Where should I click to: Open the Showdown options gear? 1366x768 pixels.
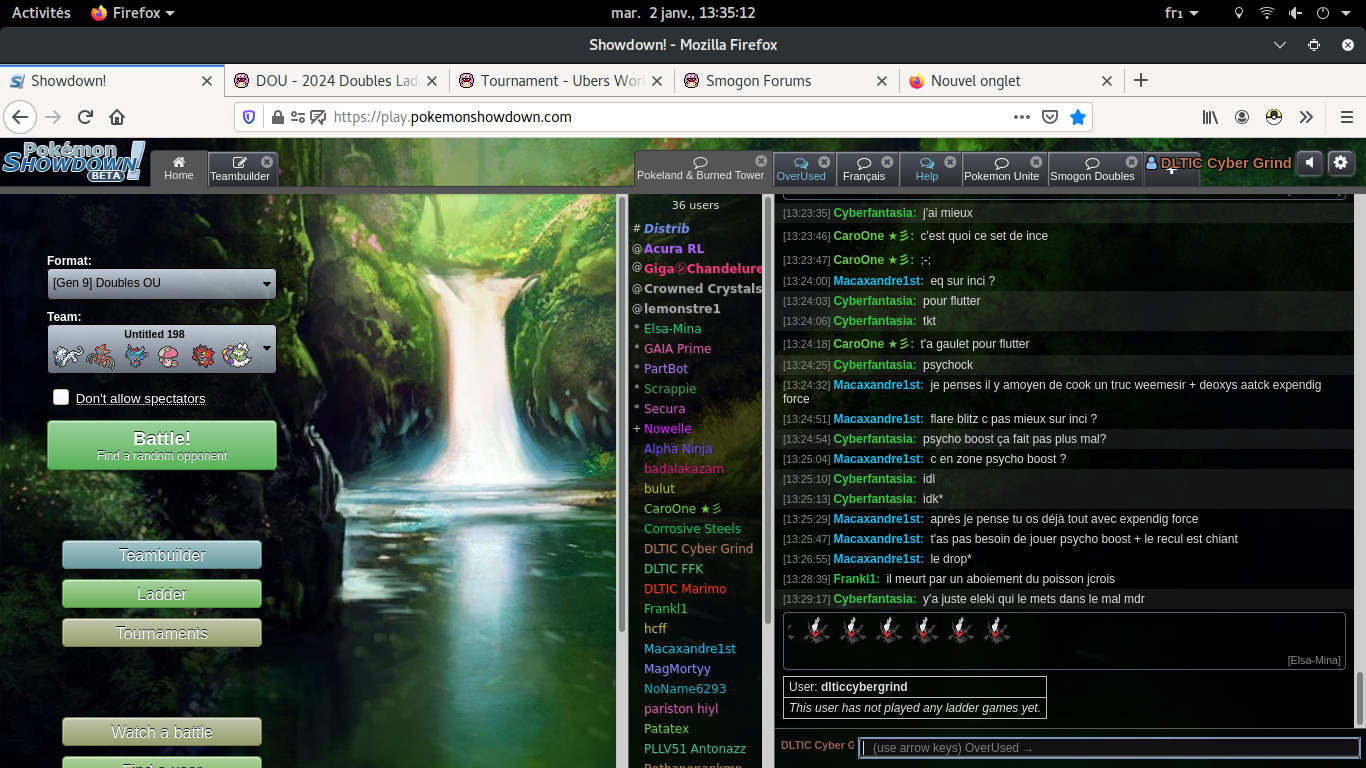(1341, 163)
